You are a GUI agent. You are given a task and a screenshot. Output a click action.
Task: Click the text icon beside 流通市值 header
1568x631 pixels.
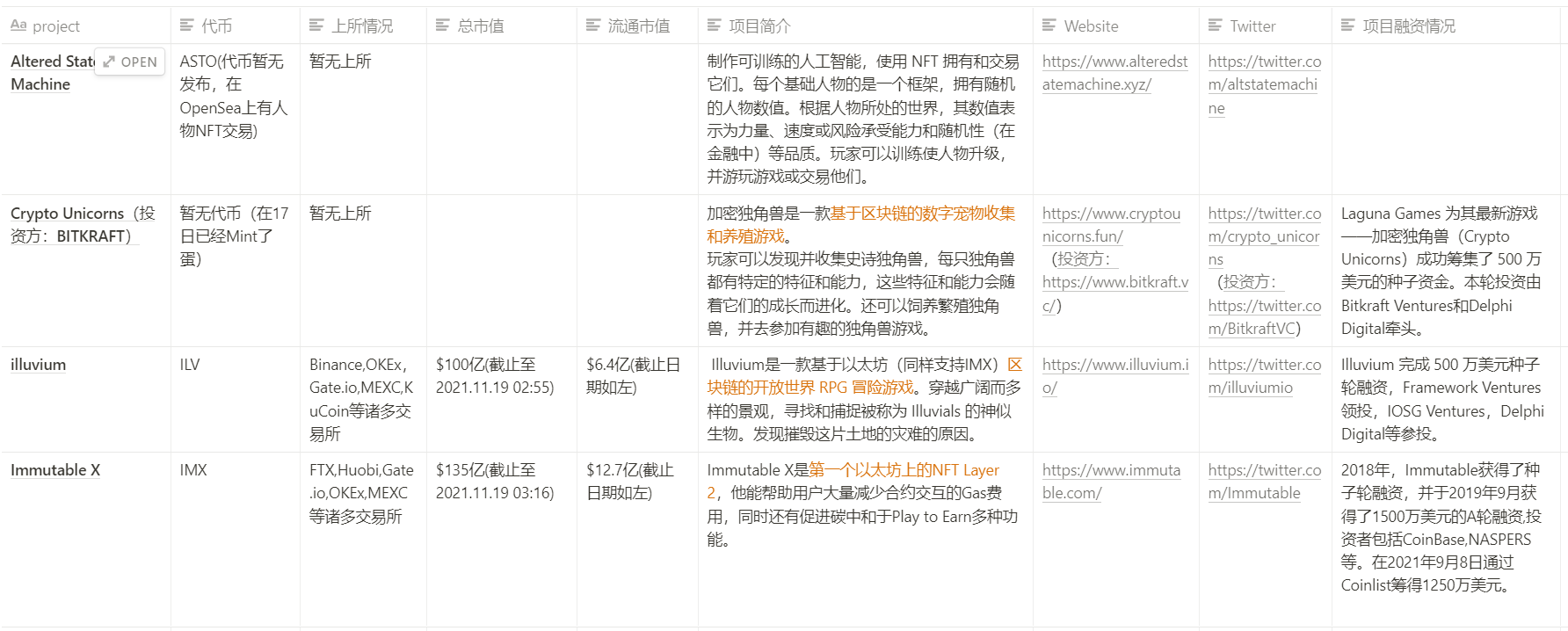[593, 25]
